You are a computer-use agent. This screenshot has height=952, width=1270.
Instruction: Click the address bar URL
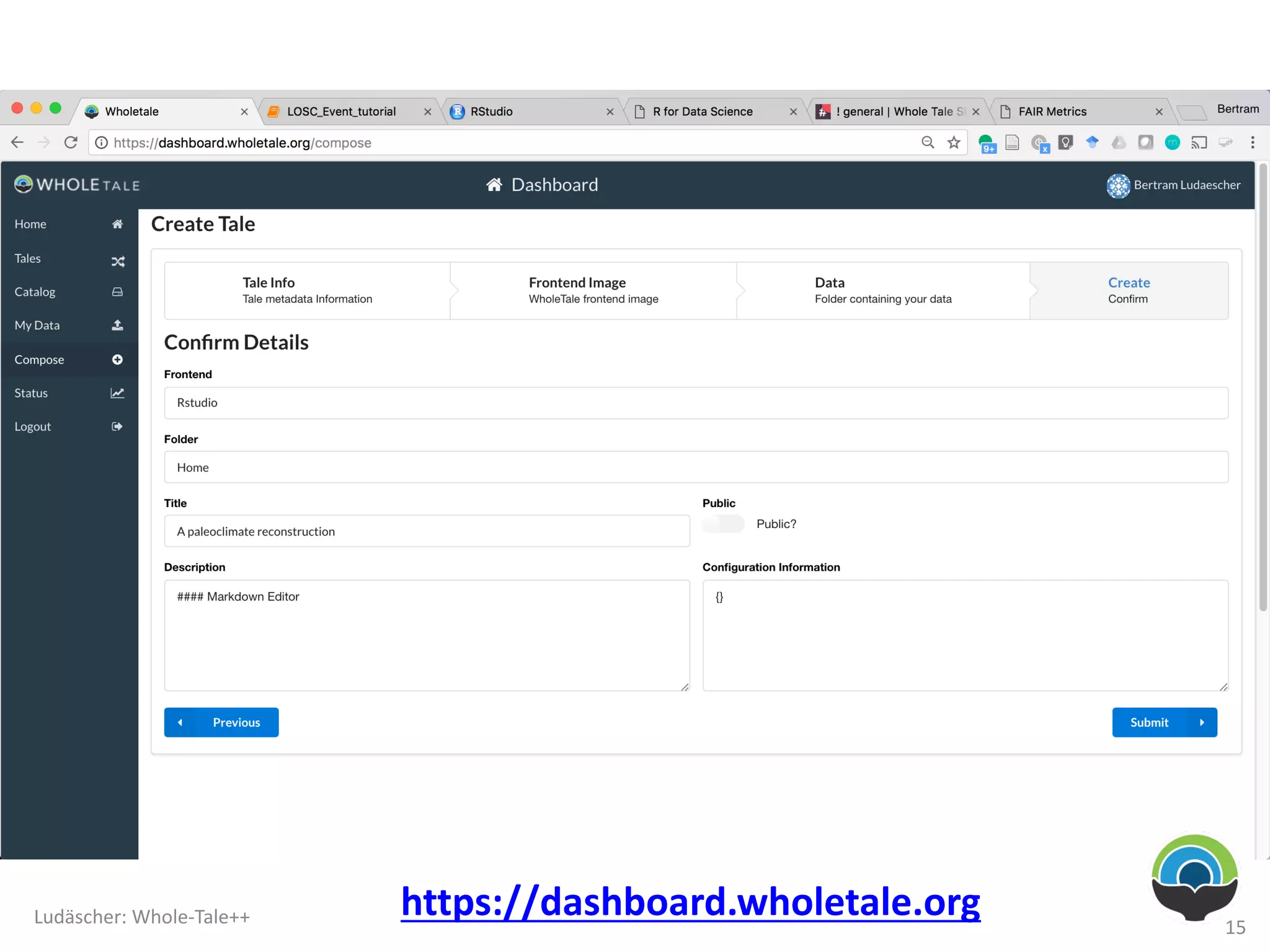[x=242, y=143]
